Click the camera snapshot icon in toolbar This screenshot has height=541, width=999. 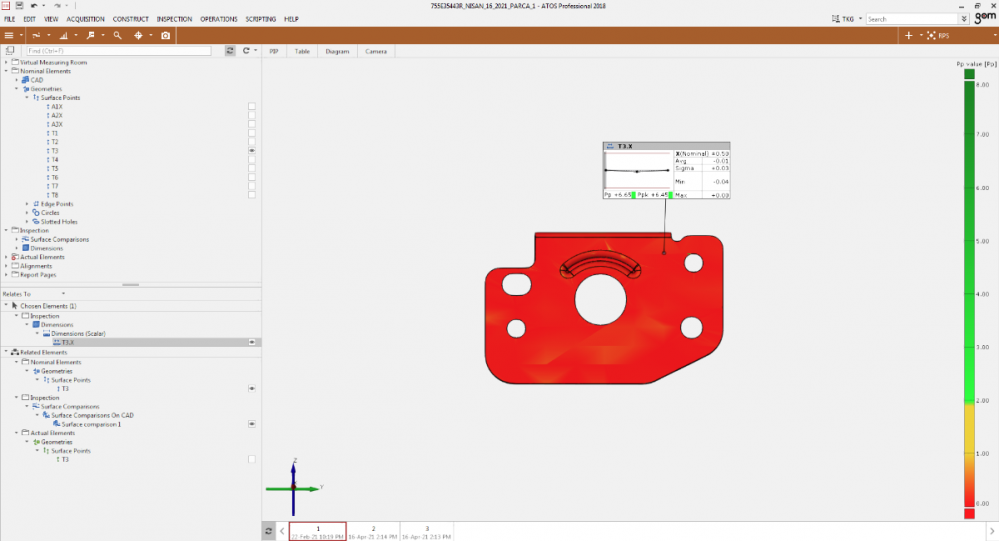pos(165,35)
